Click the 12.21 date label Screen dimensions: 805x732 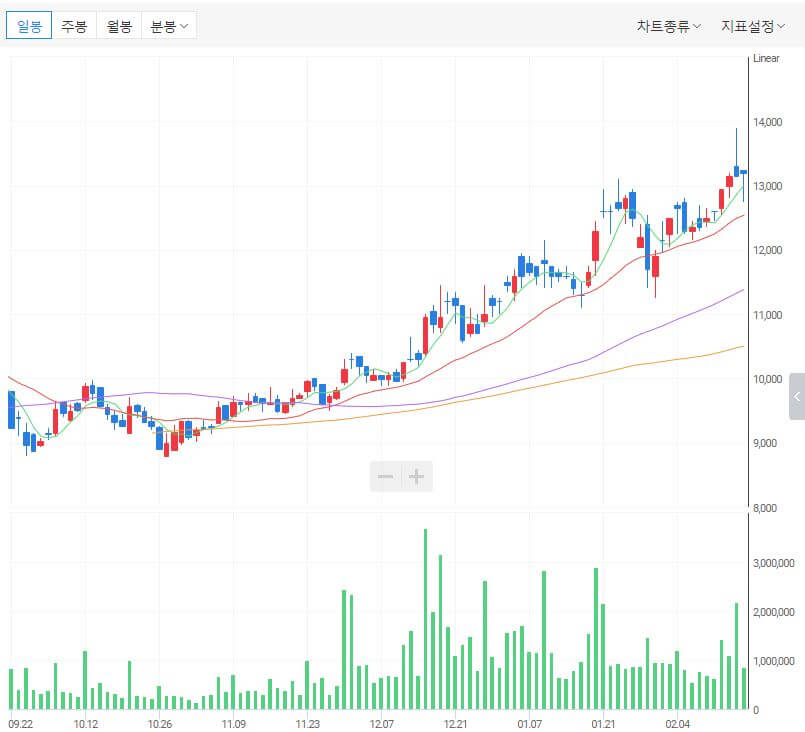455,724
